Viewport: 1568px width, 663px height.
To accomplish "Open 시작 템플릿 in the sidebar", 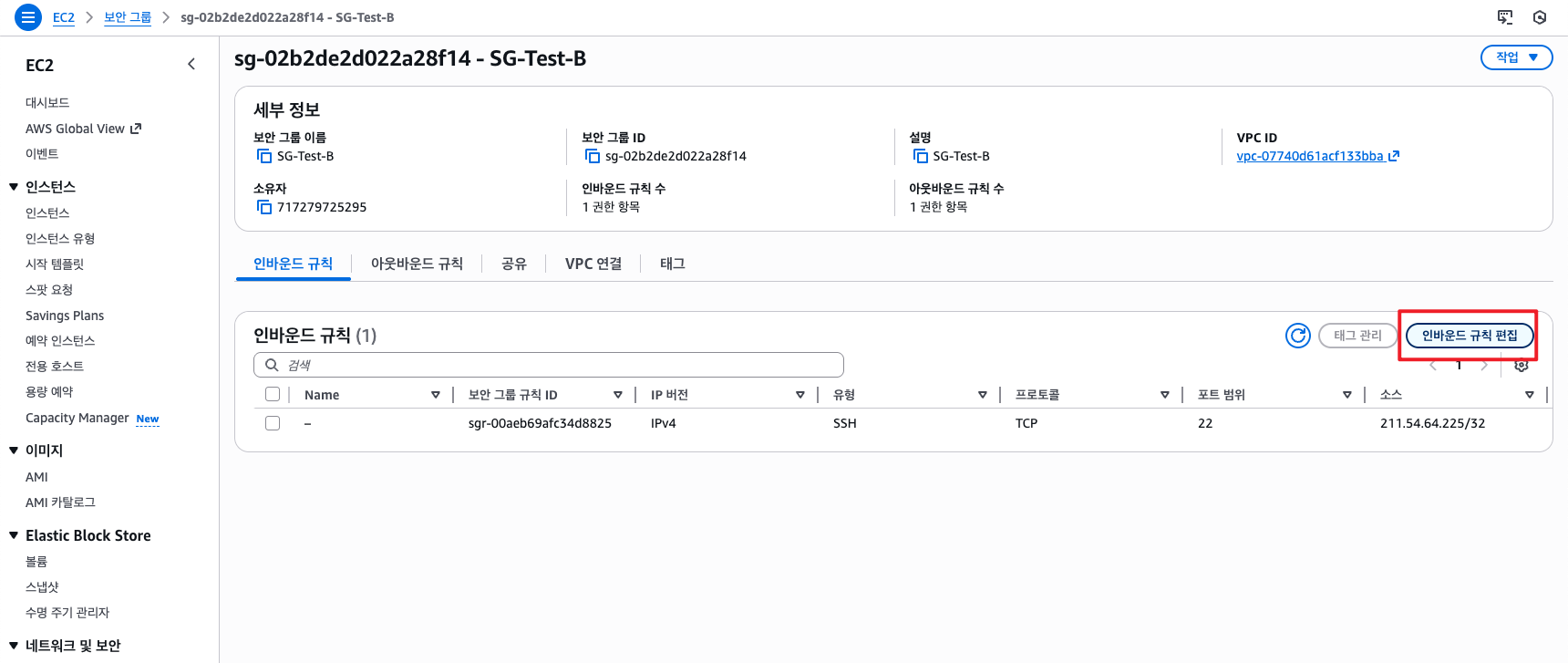I will [x=55, y=264].
